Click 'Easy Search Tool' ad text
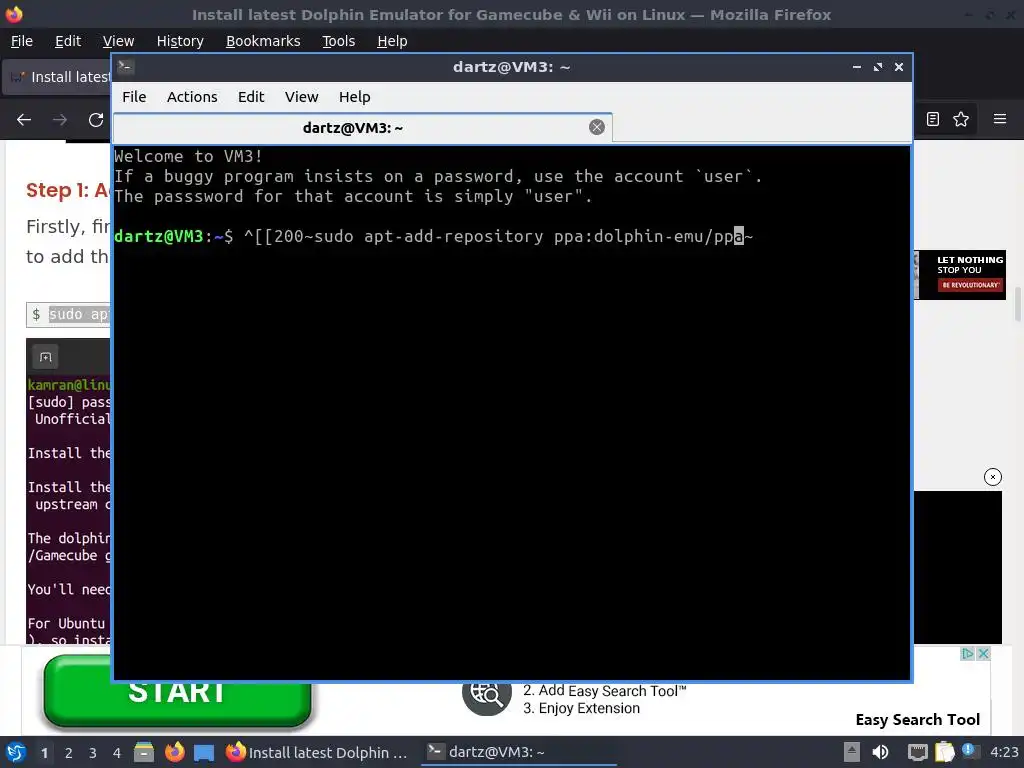 918,720
